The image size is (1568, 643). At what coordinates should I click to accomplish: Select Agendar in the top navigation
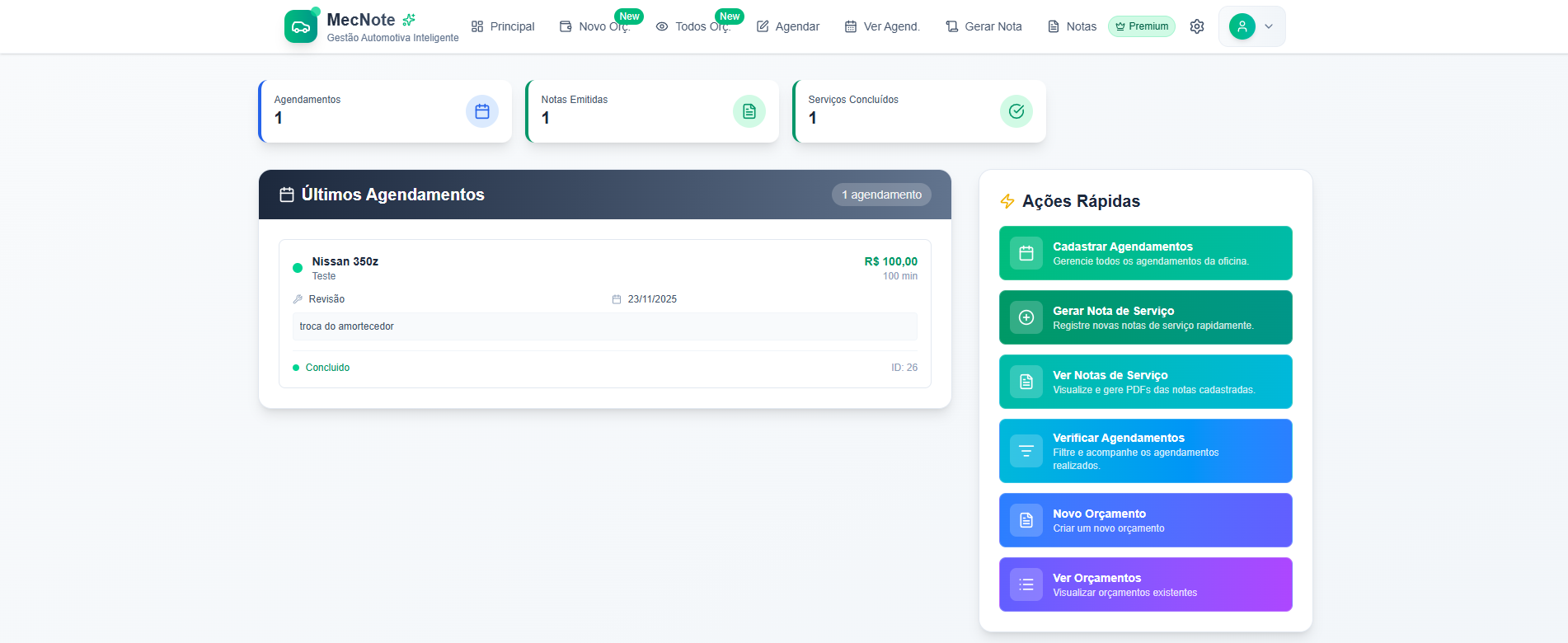(x=788, y=26)
